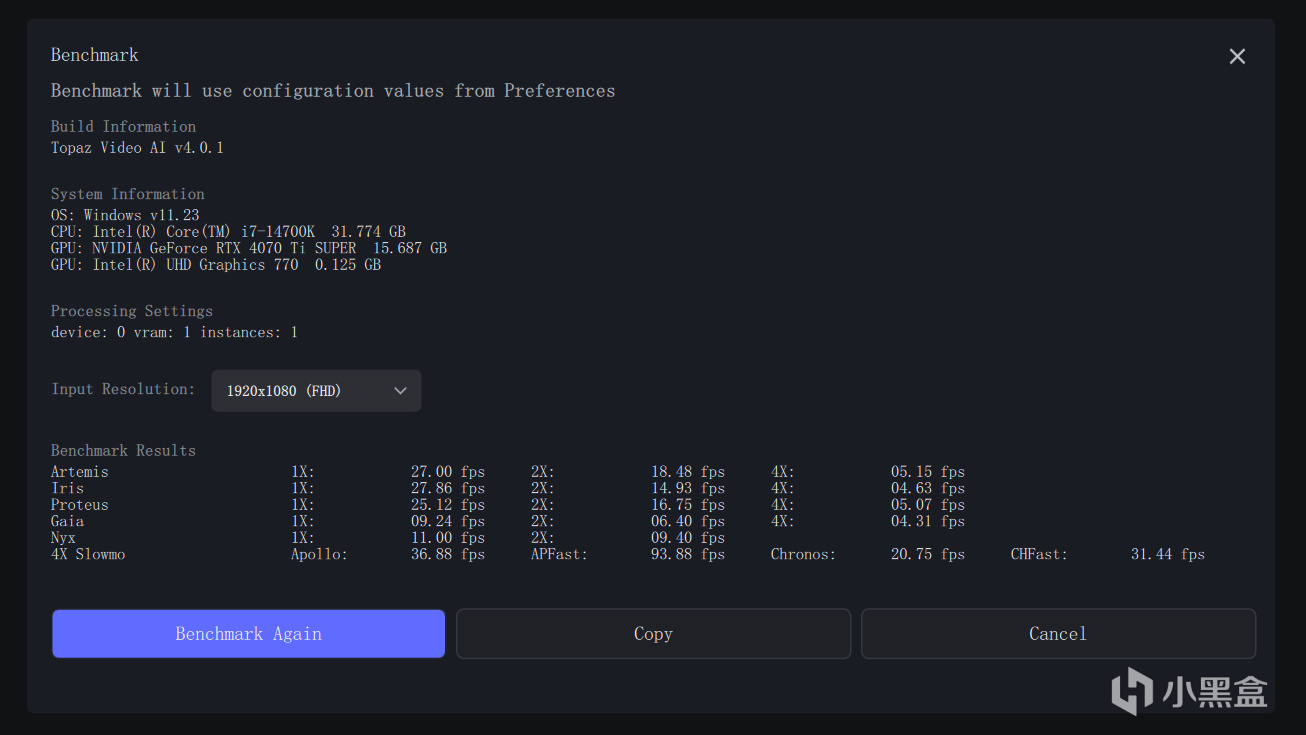Screen dimensions: 1306x735
Task: Click the Build Information heading
Action: [123, 127]
